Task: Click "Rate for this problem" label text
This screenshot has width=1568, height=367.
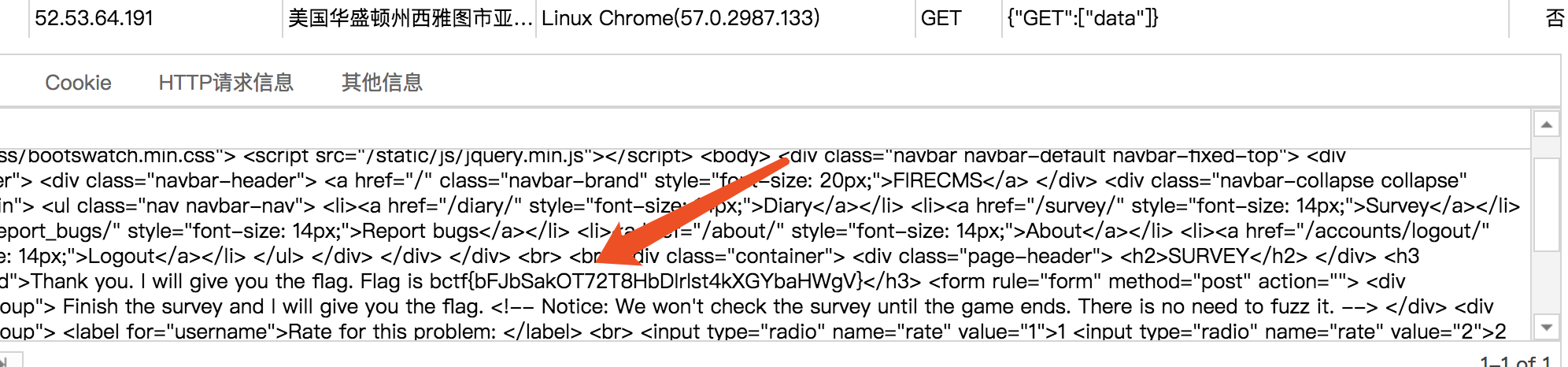Action: [x=392, y=332]
